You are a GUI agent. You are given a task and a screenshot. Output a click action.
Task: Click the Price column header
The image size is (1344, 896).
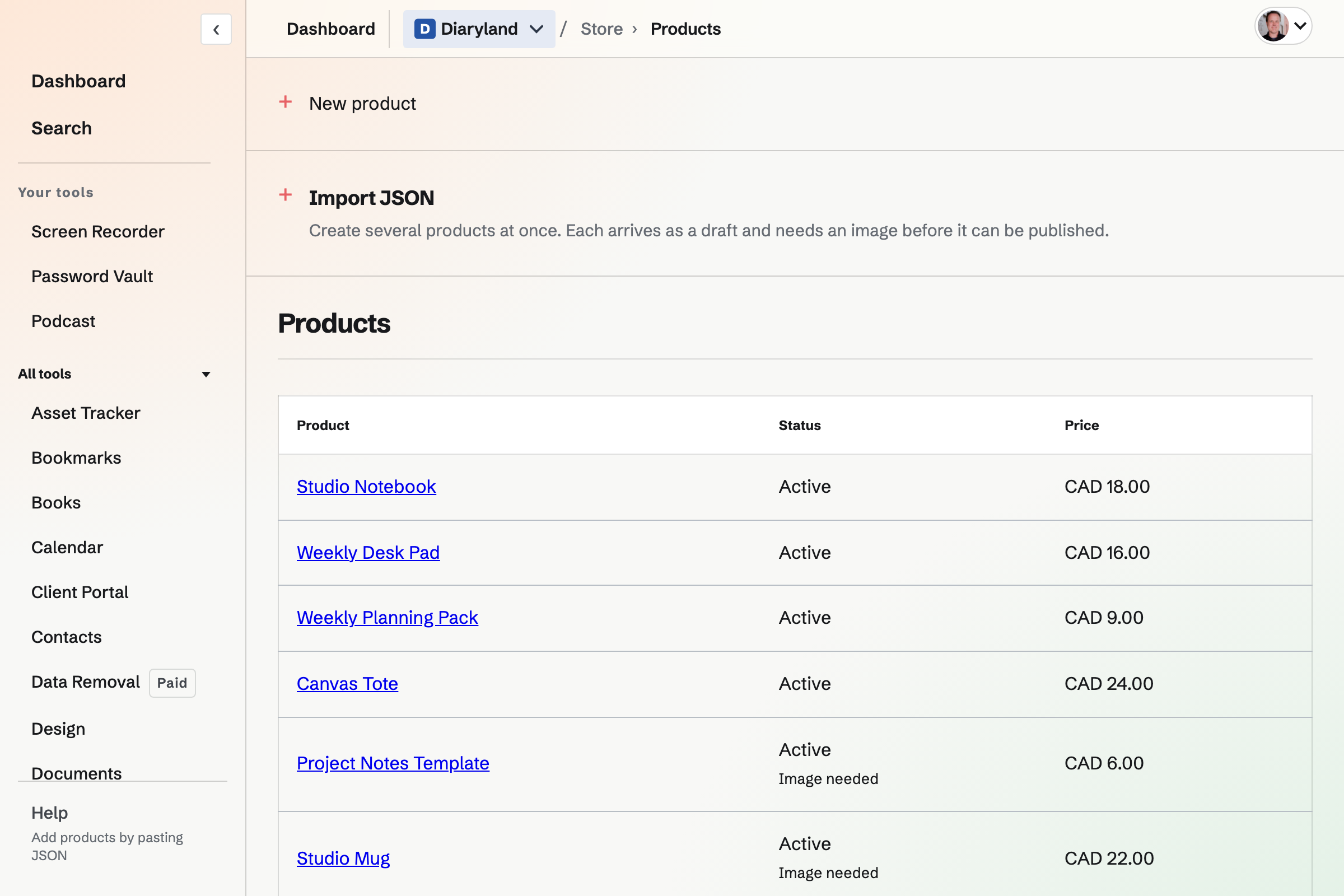click(1082, 425)
